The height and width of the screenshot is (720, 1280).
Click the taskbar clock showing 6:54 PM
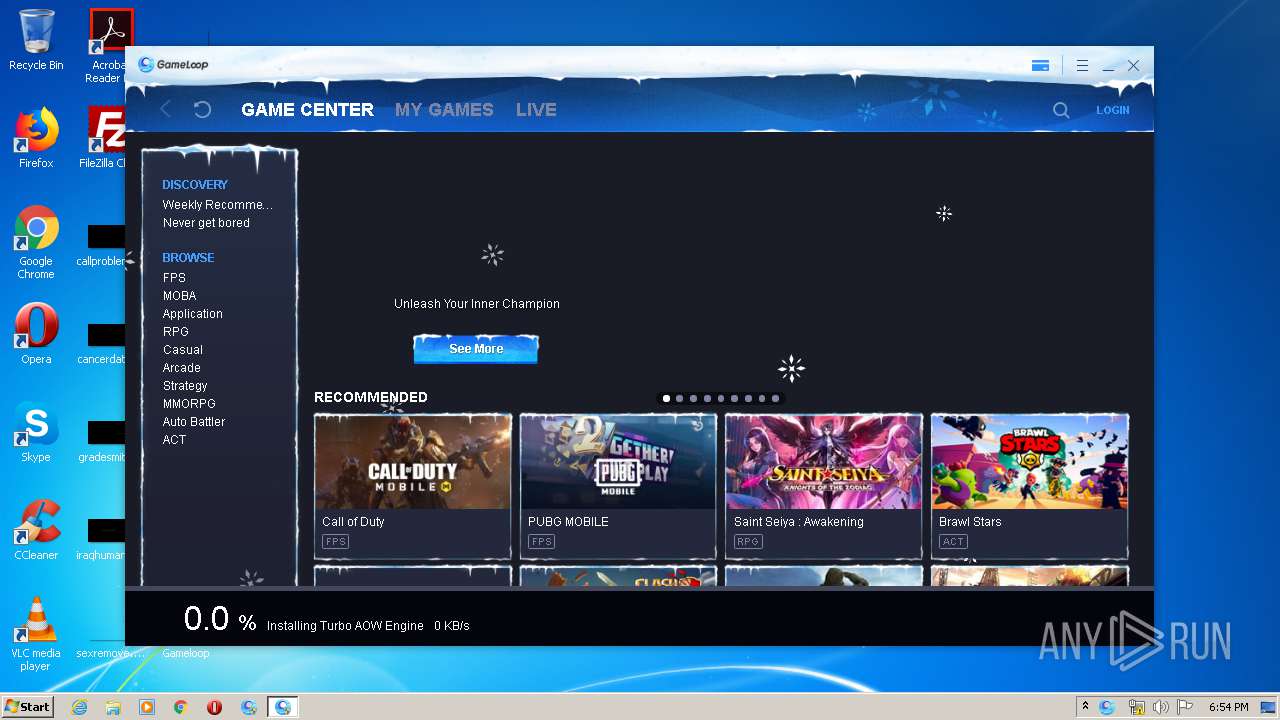[x=1228, y=707]
